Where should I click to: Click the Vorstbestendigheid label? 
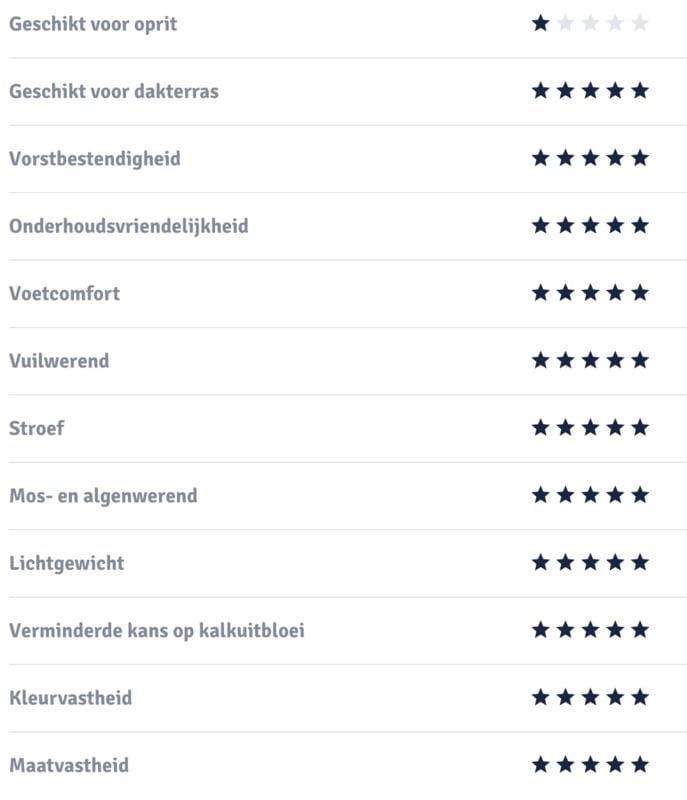(95, 159)
